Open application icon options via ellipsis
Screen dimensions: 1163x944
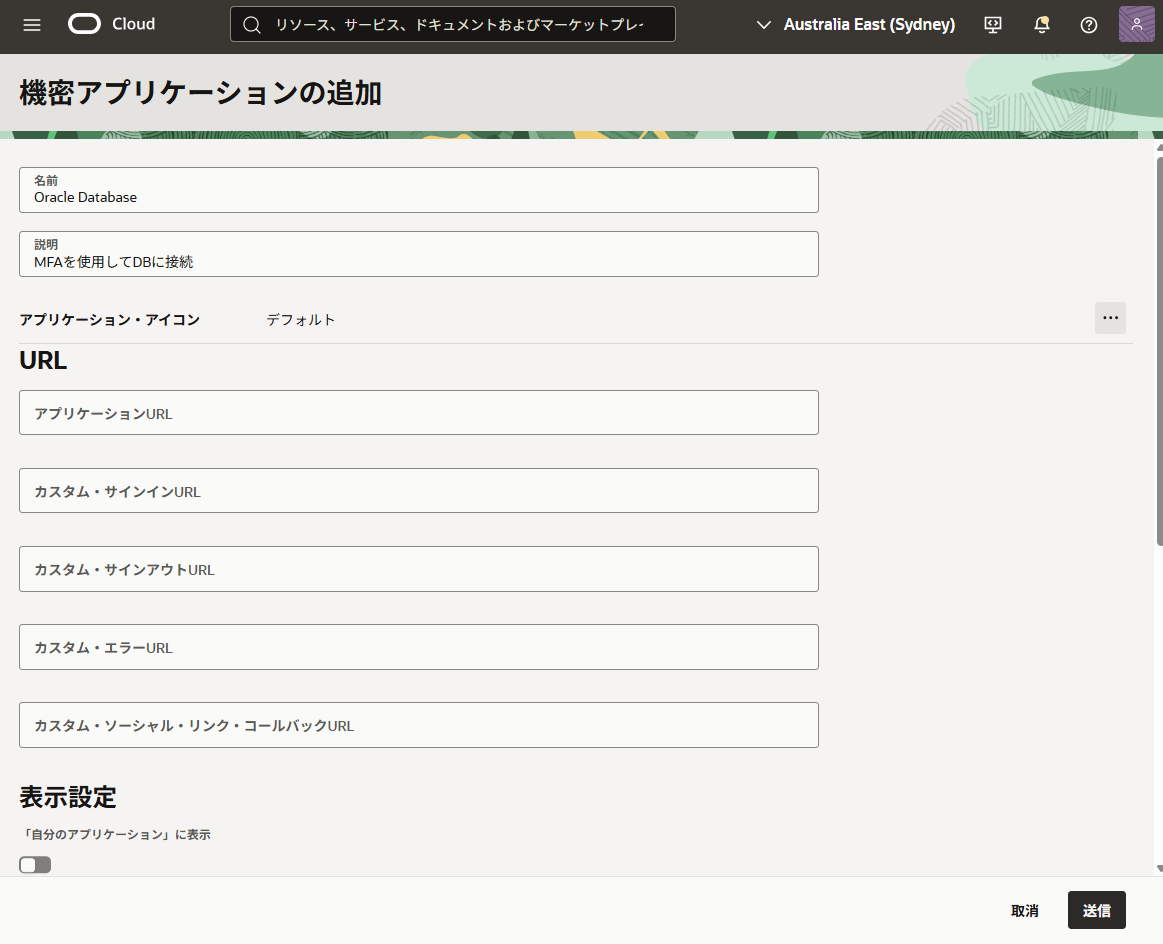pyautogui.click(x=1110, y=318)
